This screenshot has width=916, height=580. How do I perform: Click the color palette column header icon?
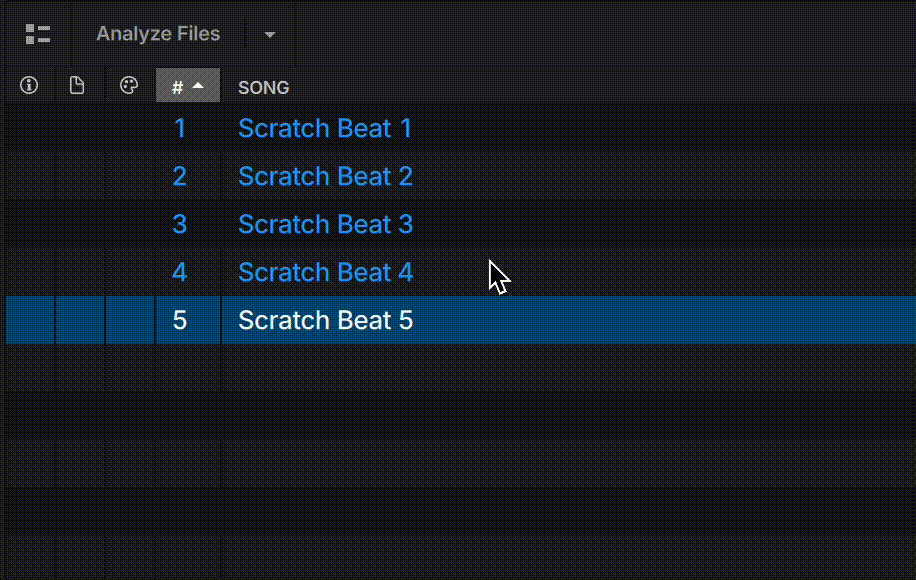[x=128, y=85]
